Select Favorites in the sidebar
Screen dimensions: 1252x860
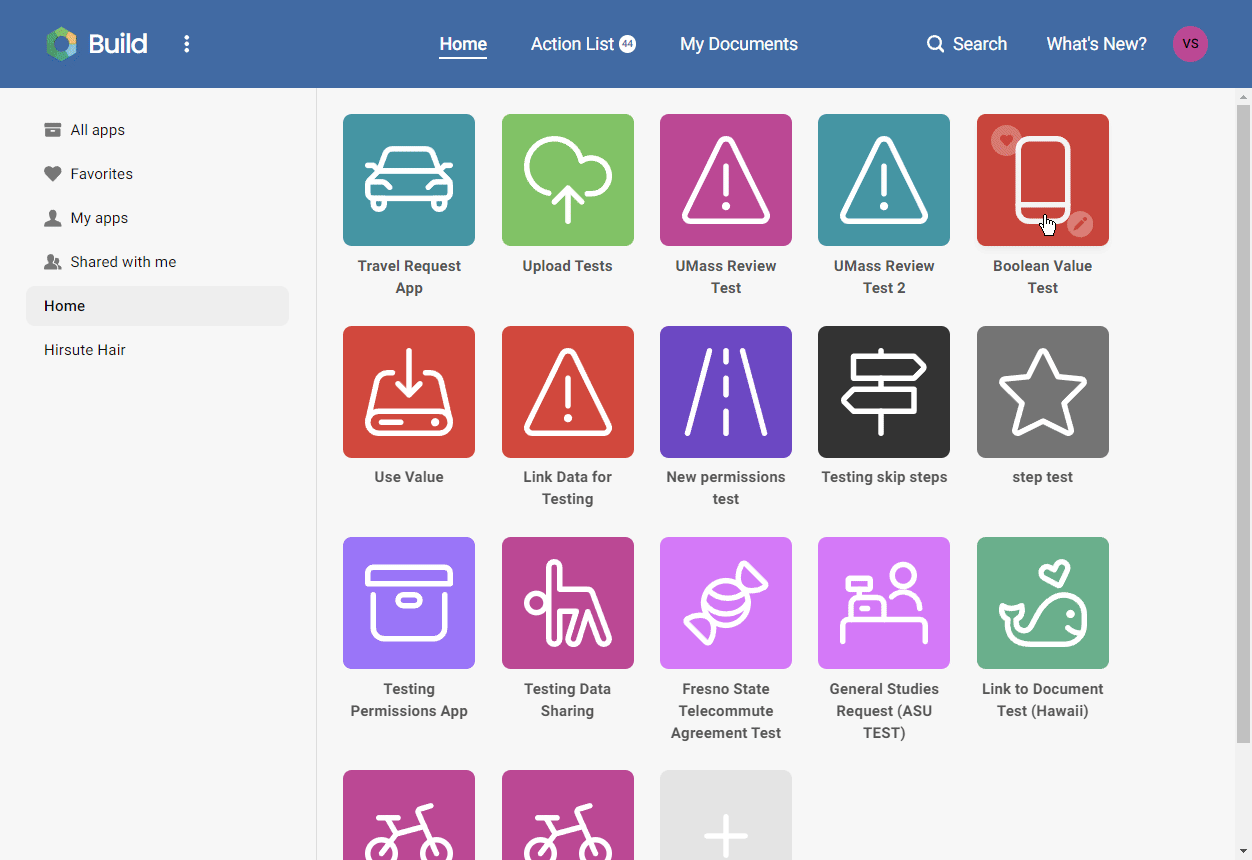click(x=101, y=174)
